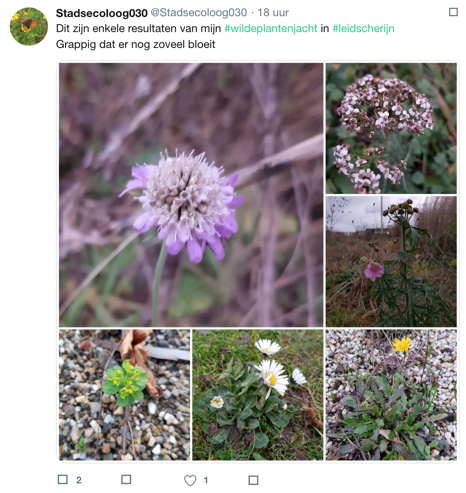Open the 18 uur timestamp link
Image resolution: width=466 pixels, height=493 pixels.
tap(273, 13)
